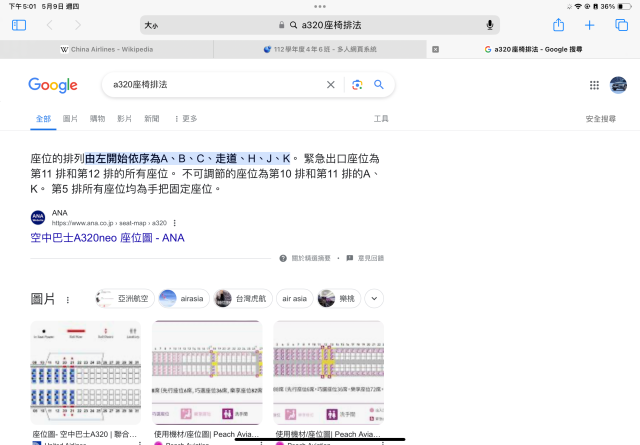Click the magnifier search button

(379, 85)
